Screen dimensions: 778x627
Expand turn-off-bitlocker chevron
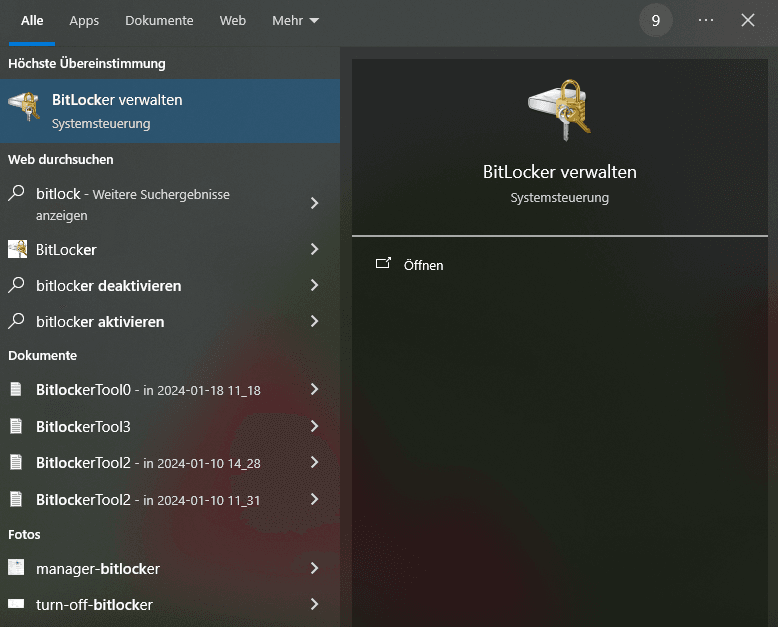tap(315, 604)
